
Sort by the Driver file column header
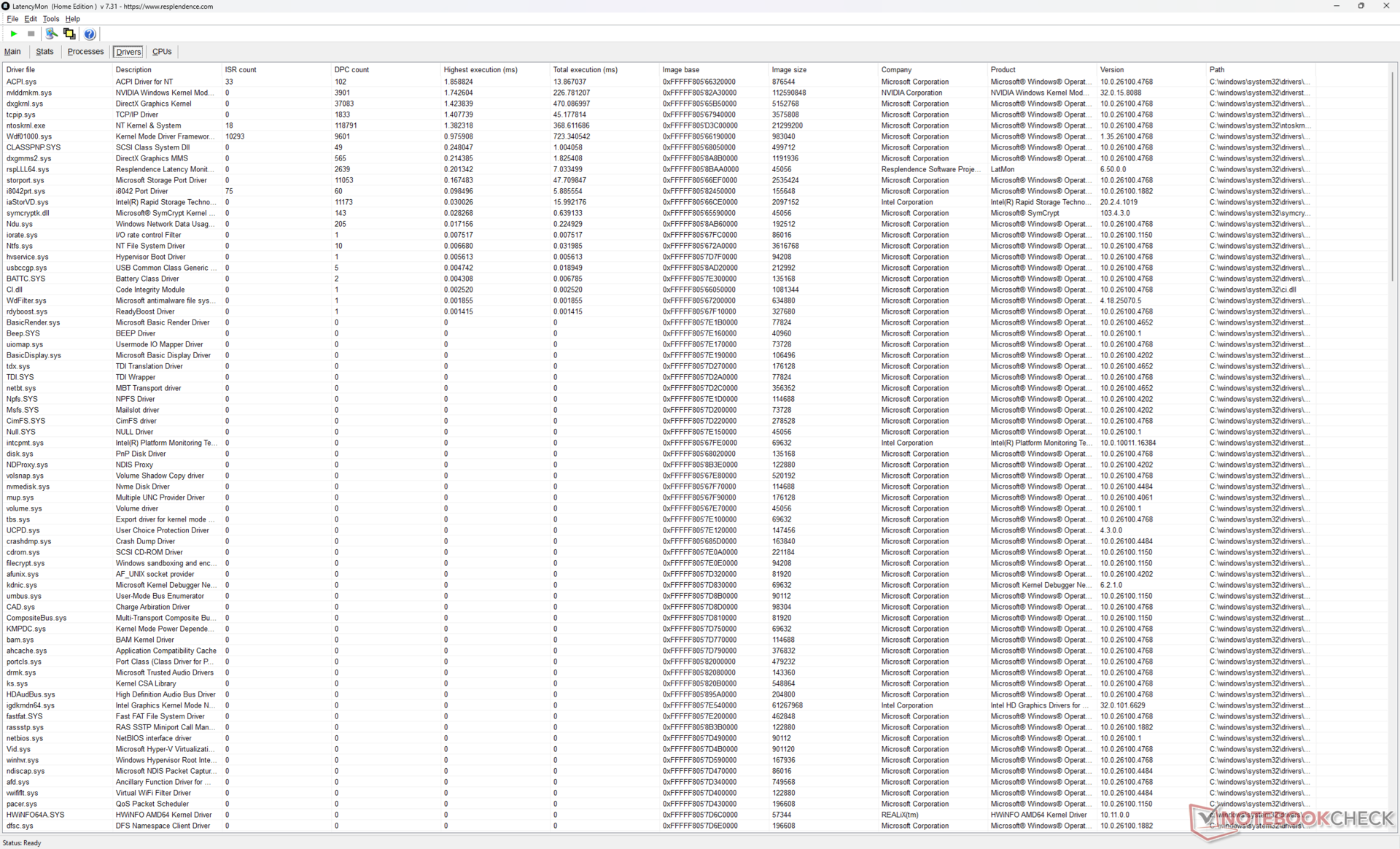click(x=20, y=70)
